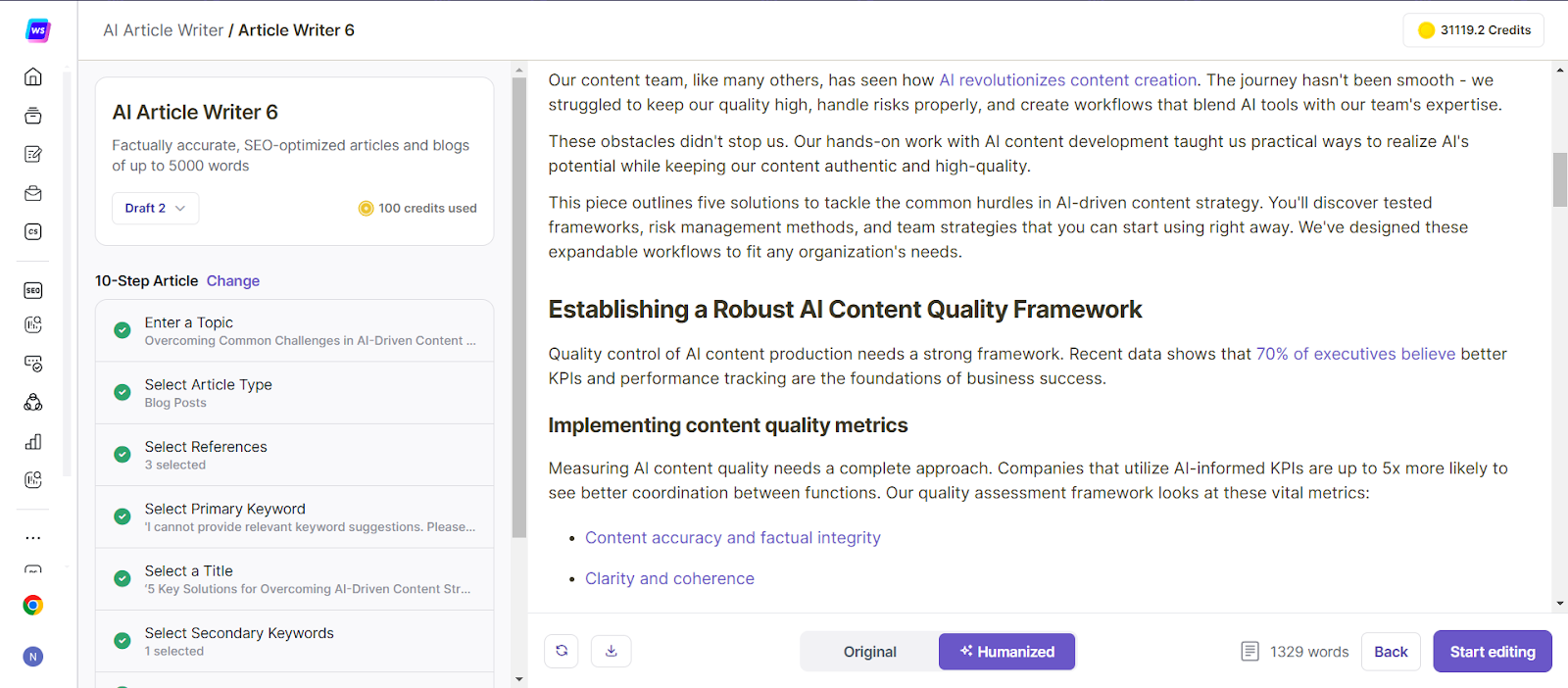Go to AI Article Writer breadcrumb
The height and width of the screenshot is (688, 1568).
tap(164, 30)
